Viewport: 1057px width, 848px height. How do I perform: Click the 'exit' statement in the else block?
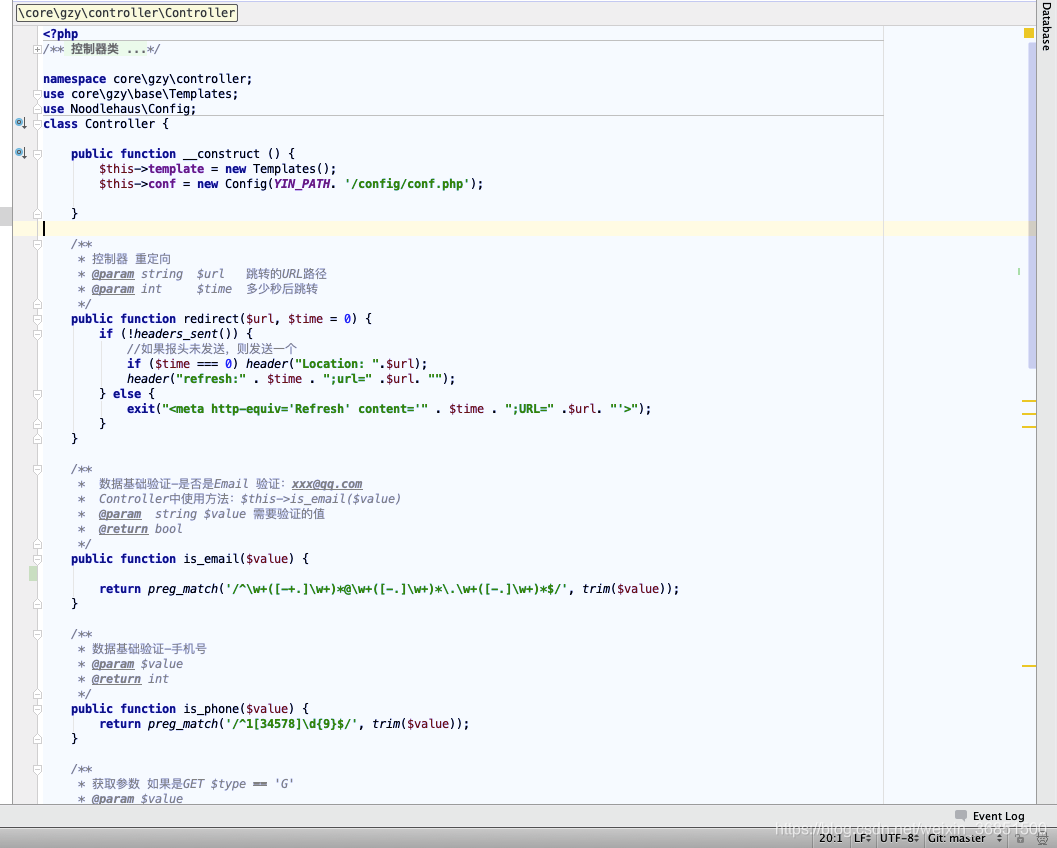pos(140,408)
